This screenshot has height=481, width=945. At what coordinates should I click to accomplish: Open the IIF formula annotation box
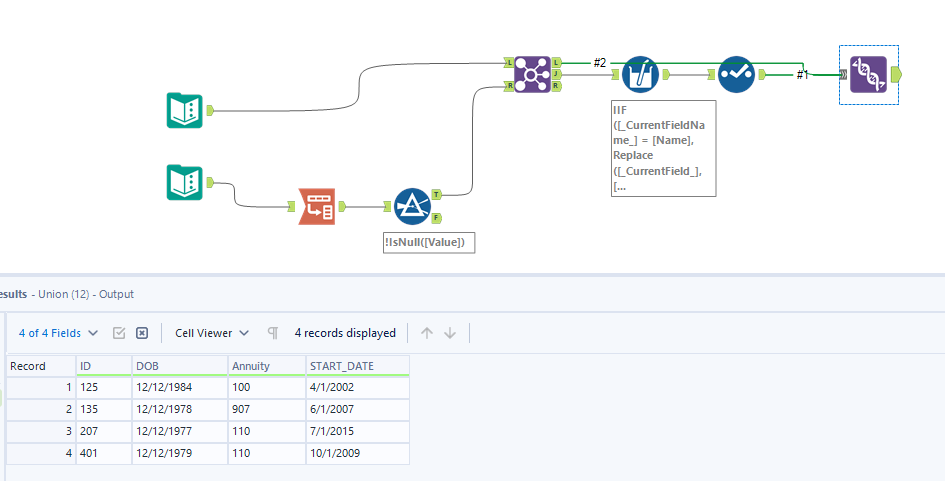(x=663, y=148)
